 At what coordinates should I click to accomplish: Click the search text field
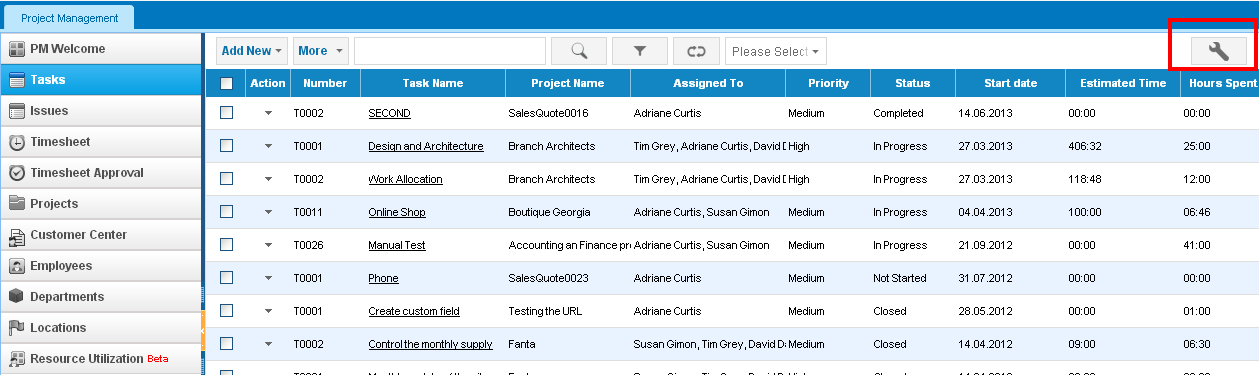click(450, 51)
